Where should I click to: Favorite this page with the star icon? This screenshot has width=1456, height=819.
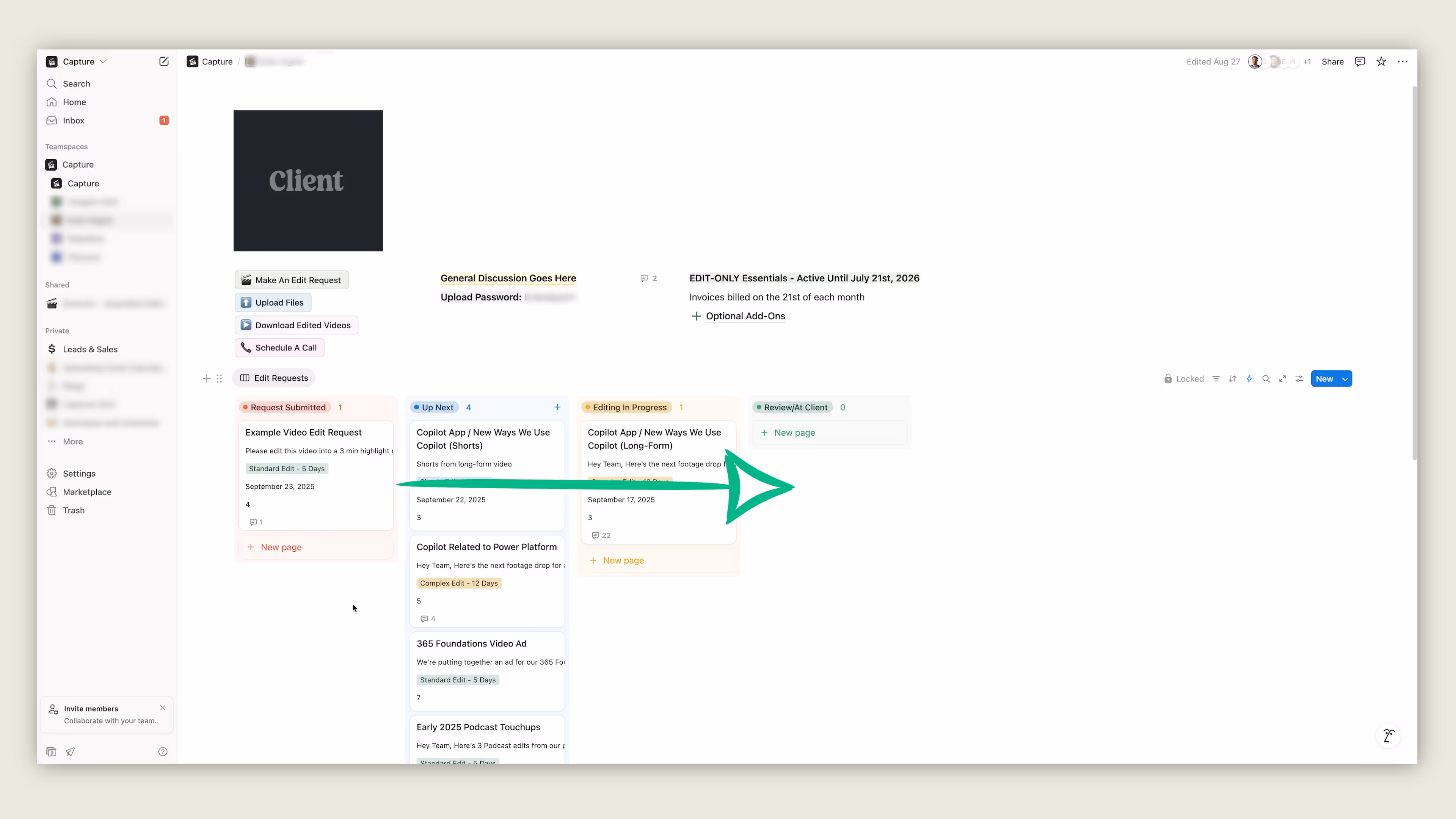point(1381,61)
